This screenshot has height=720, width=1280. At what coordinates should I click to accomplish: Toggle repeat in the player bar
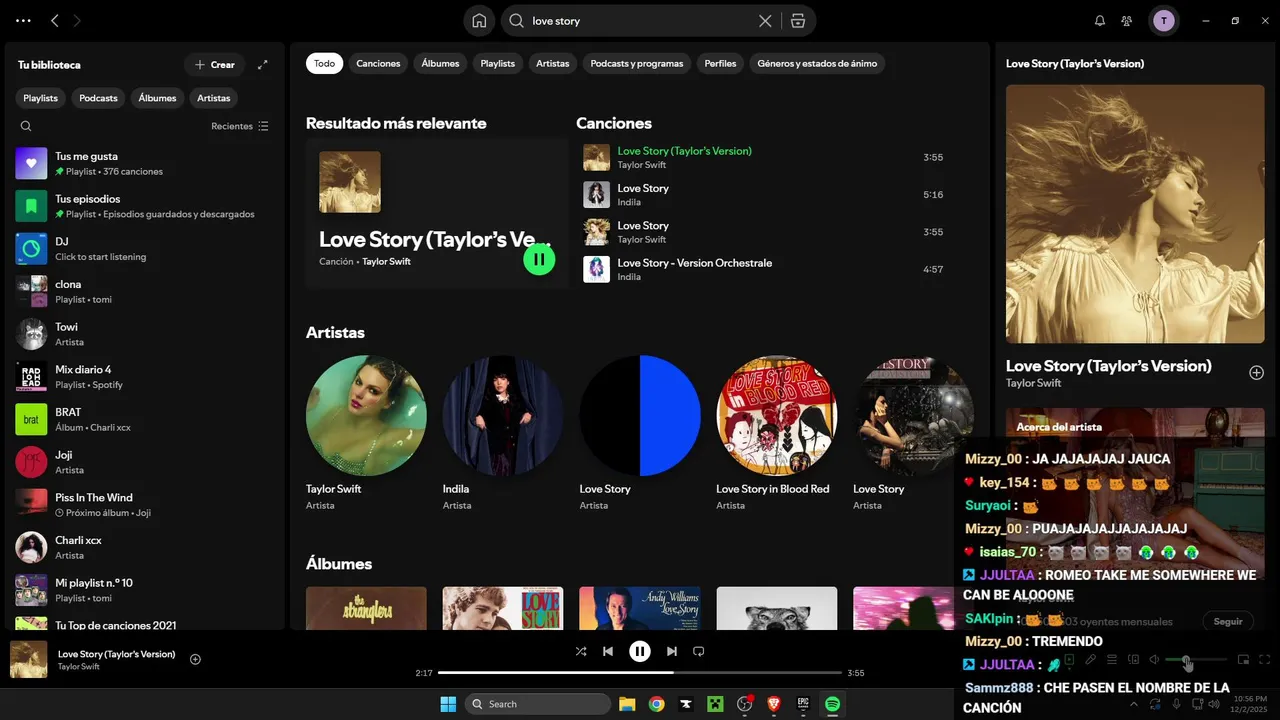(699, 651)
